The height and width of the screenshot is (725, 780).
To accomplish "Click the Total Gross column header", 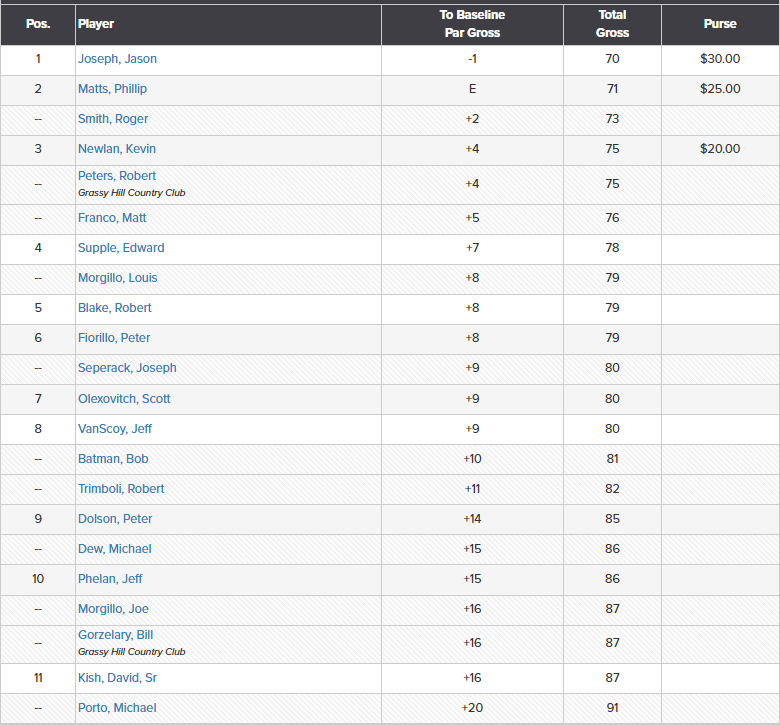I will [612, 24].
